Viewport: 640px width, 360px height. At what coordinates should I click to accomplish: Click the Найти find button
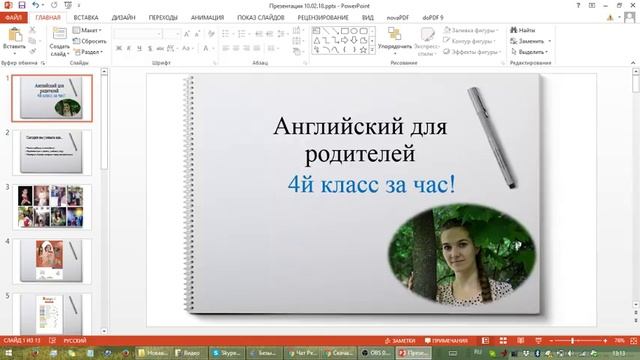pos(523,30)
